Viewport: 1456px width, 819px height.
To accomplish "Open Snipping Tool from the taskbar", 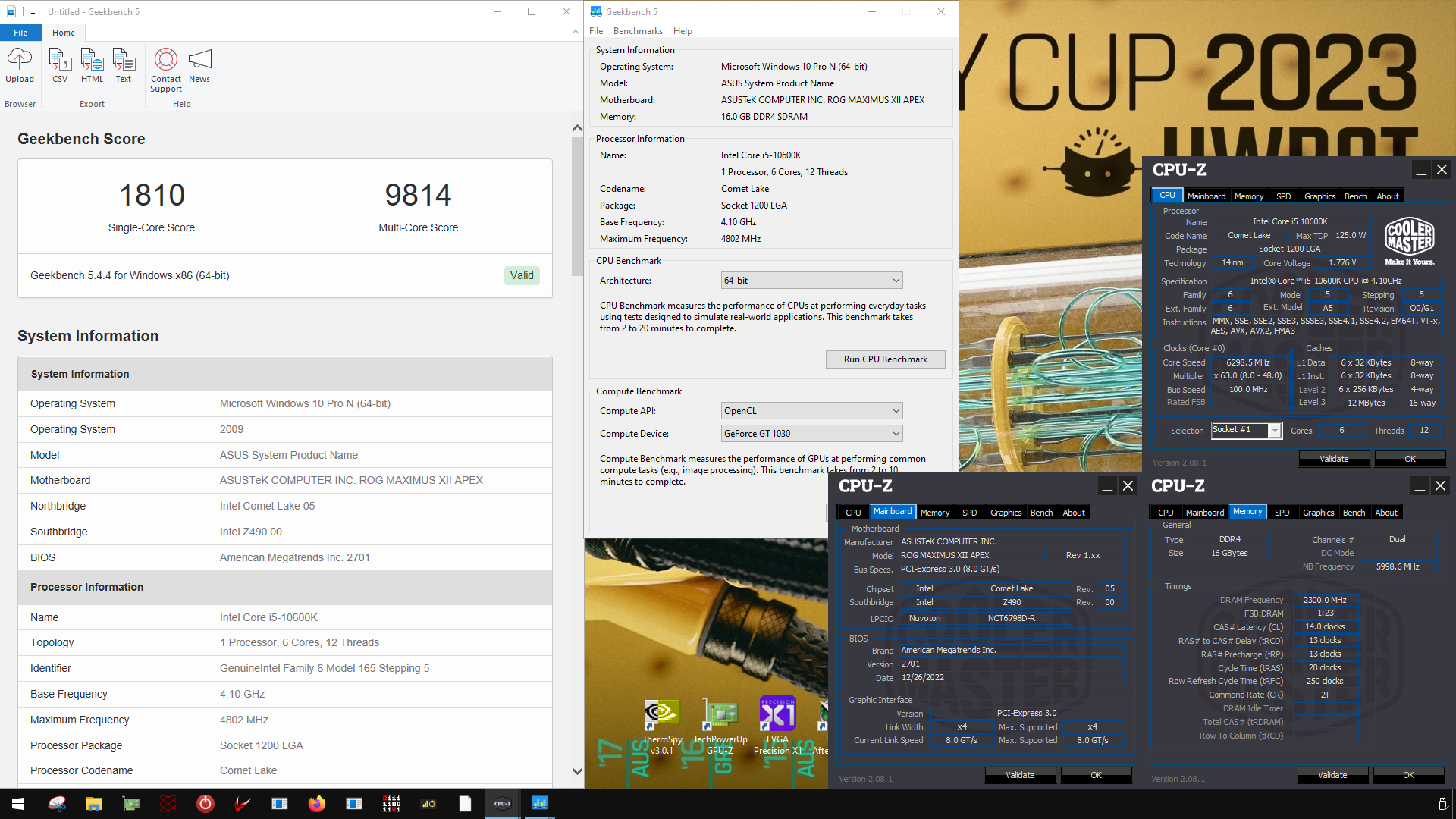I will tap(57, 804).
